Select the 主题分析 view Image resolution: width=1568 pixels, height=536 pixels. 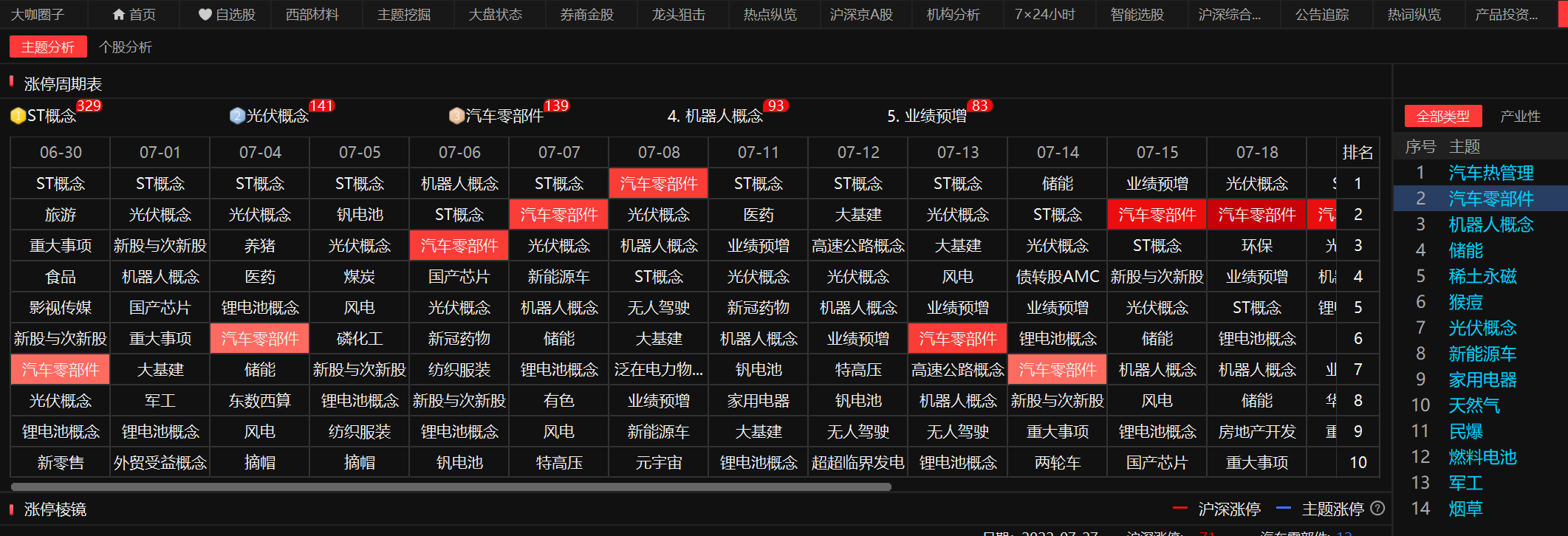click(x=48, y=47)
